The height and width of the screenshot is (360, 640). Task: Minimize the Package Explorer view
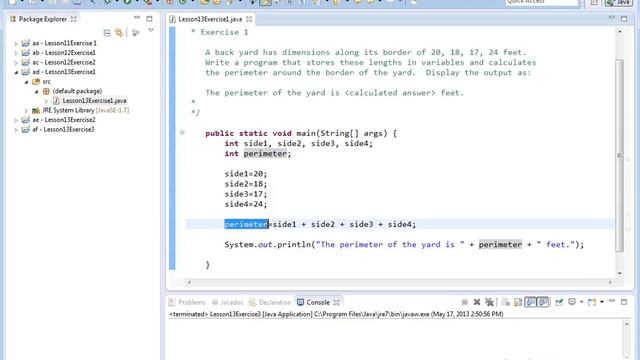click(x=137, y=18)
